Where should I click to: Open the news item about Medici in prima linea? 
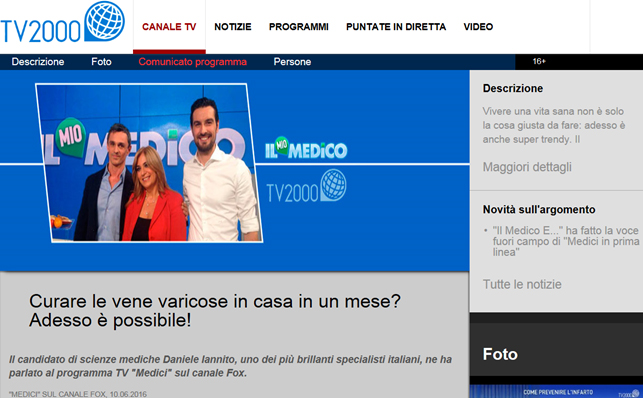(x=565, y=241)
